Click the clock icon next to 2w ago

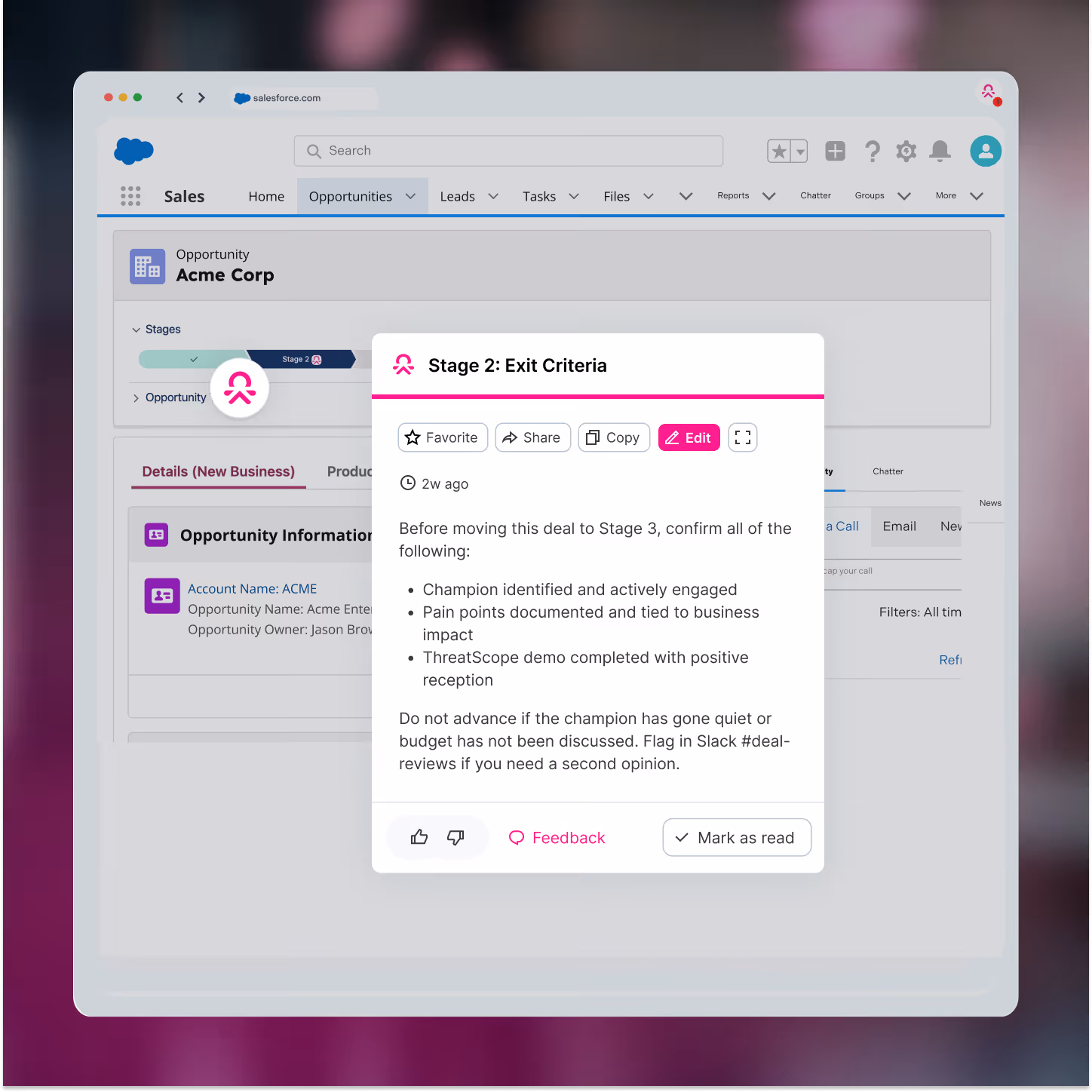point(408,483)
